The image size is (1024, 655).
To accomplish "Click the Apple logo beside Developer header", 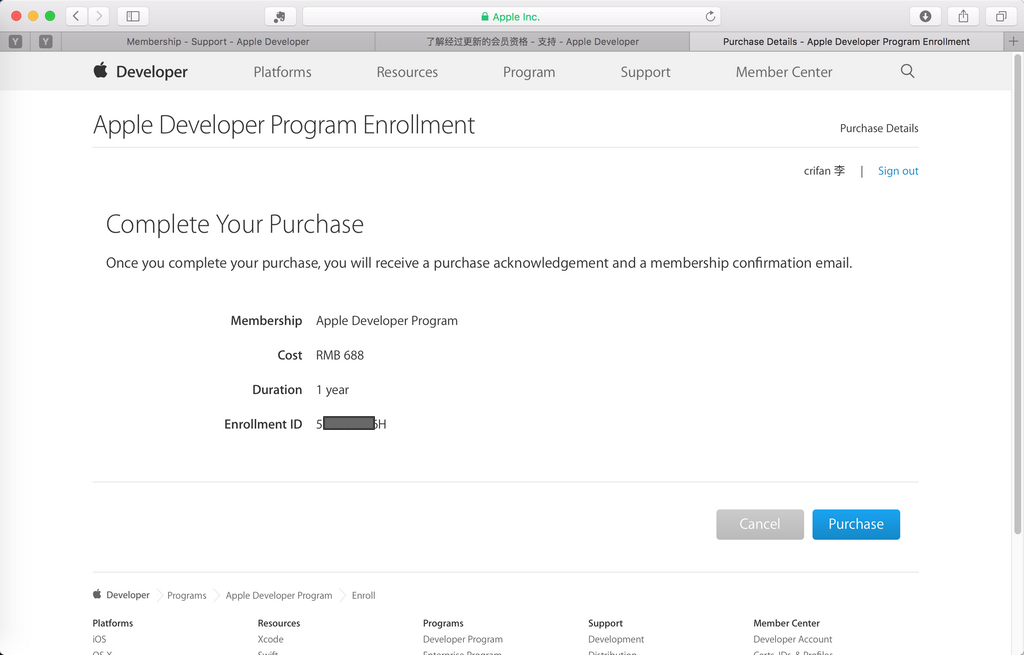I will [100, 71].
